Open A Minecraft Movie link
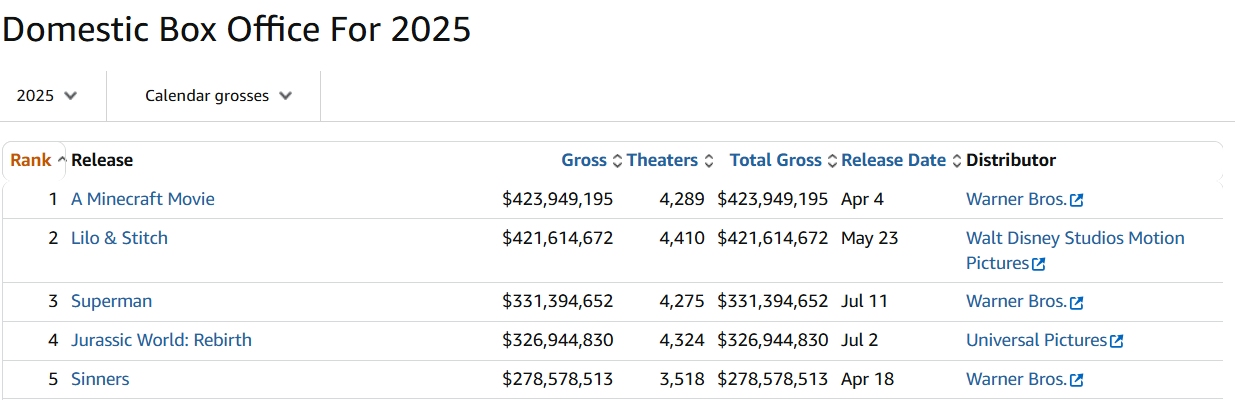Screen dimensions: 1235x400 [143, 199]
